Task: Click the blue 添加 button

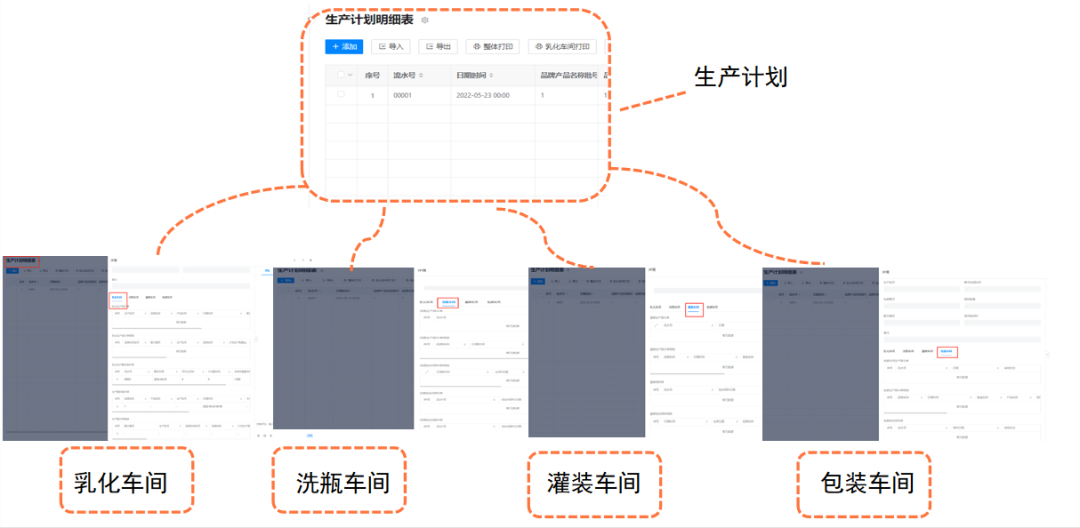Action: 344,47
